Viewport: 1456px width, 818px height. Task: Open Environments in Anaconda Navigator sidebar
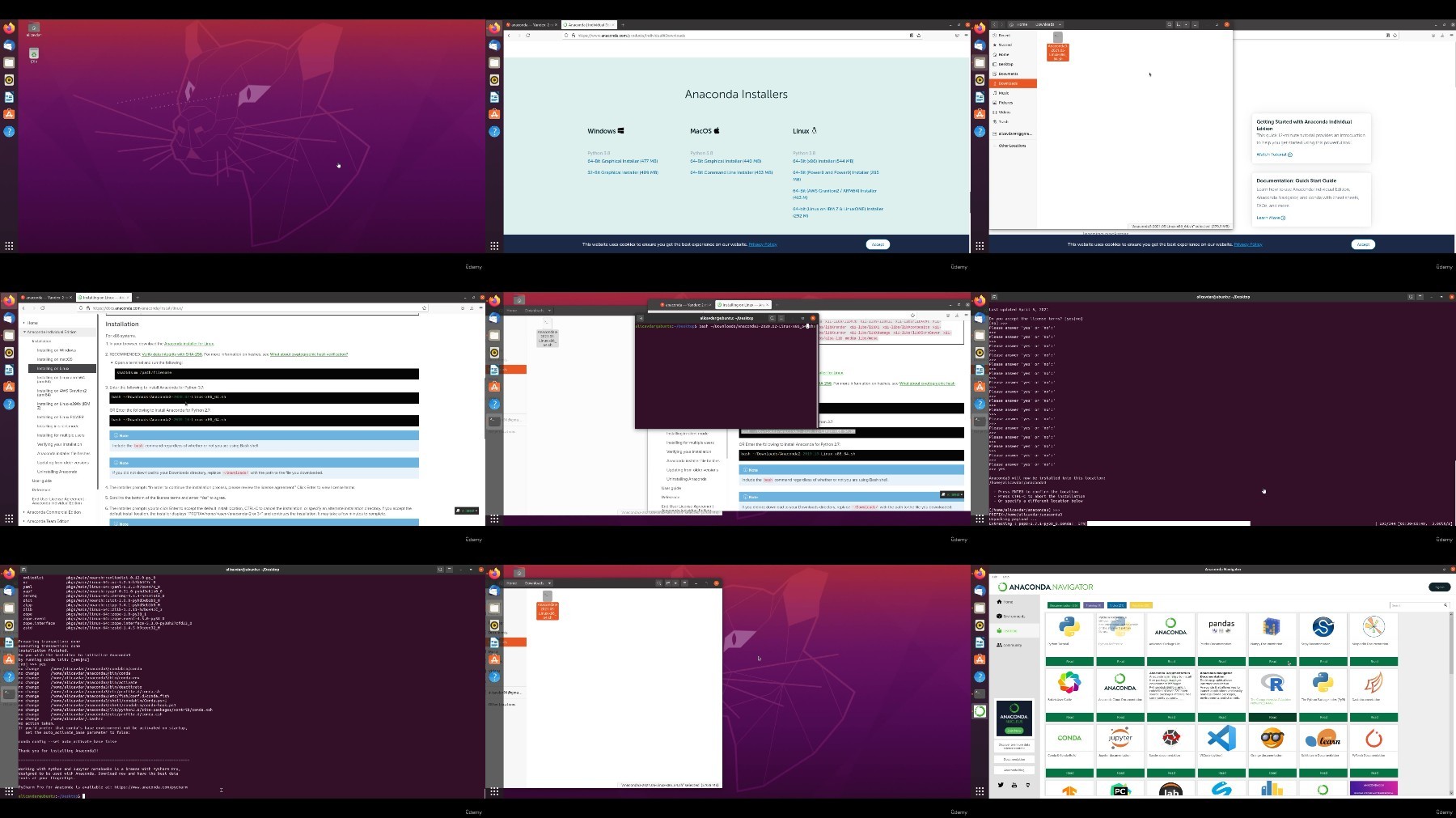[1011, 617]
